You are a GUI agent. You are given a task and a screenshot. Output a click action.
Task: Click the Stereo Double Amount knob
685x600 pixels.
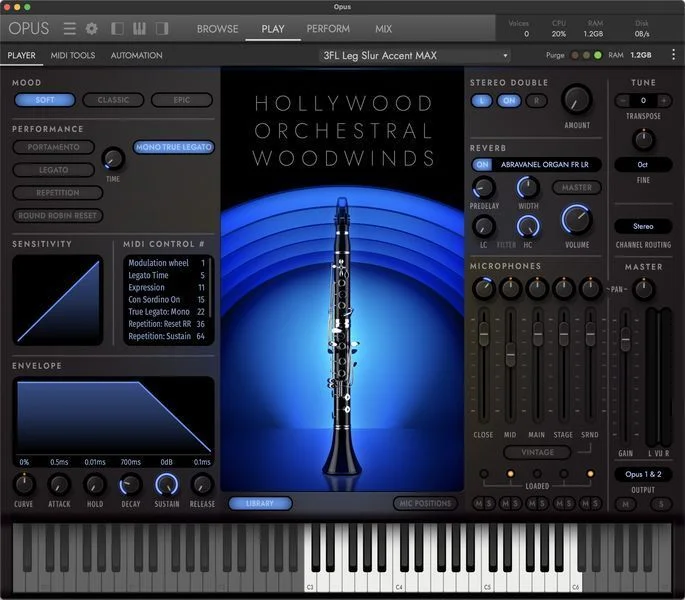pyautogui.click(x=577, y=100)
